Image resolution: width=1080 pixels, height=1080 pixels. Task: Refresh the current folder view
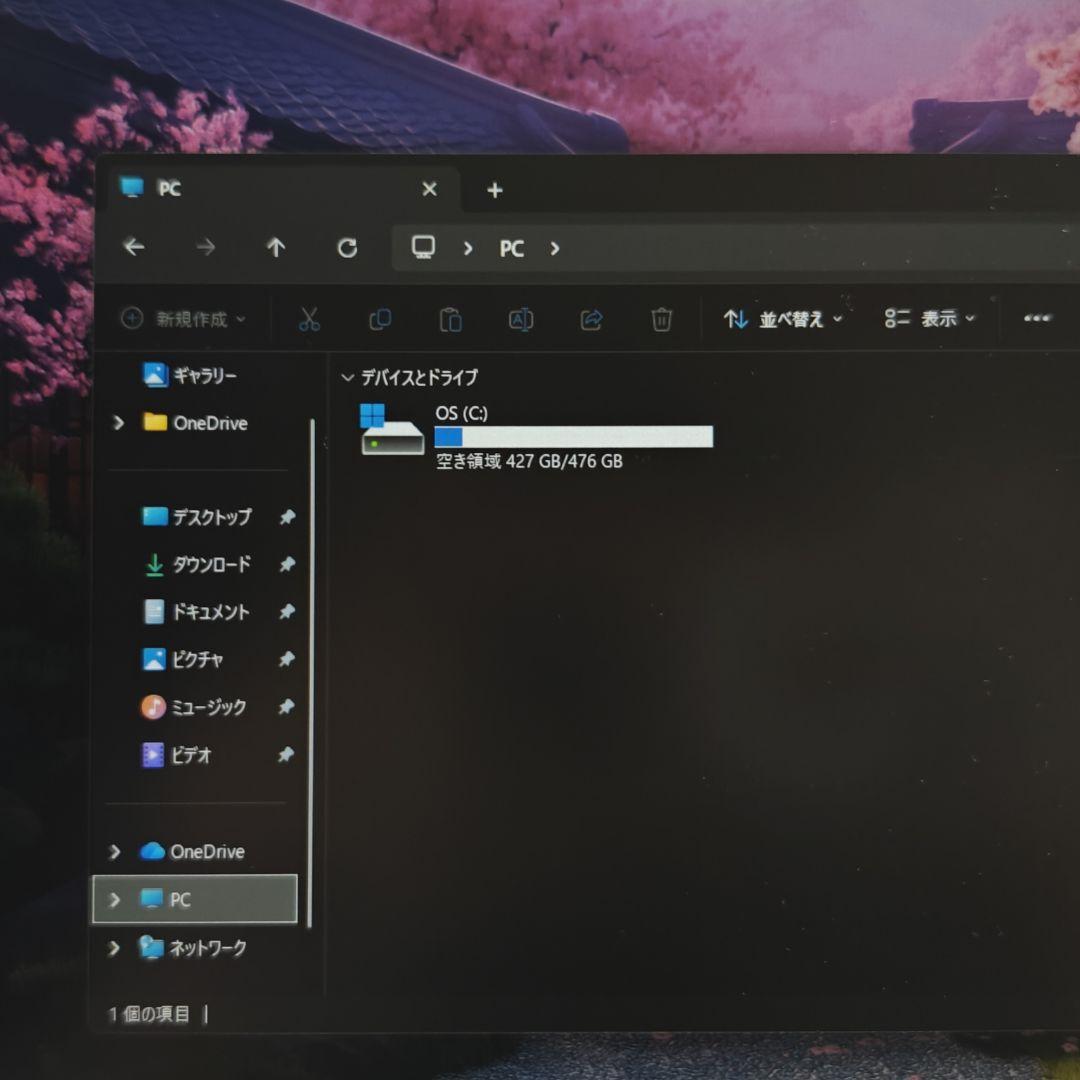pyautogui.click(x=347, y=248)
